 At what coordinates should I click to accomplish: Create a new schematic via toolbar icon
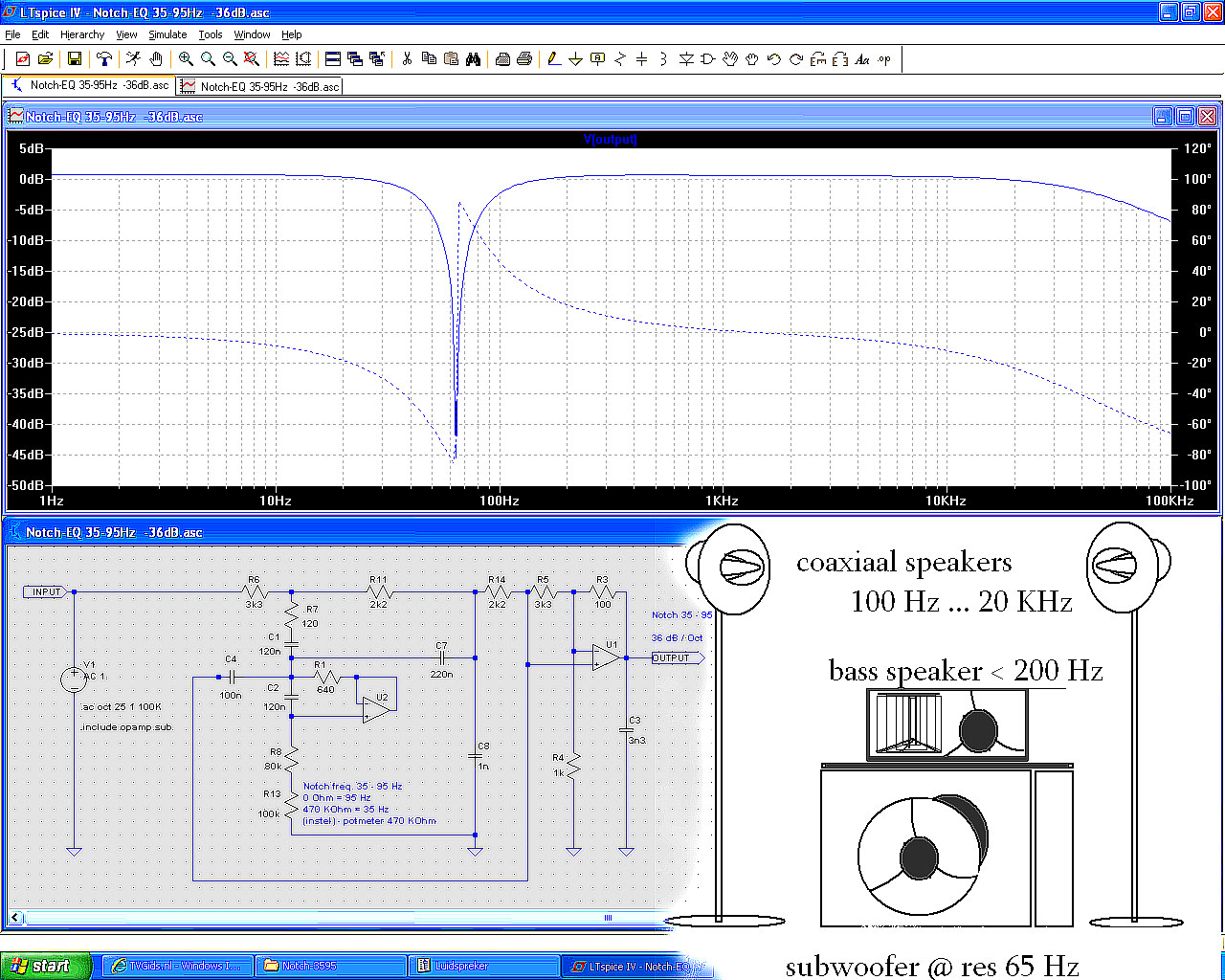point(23,59)
